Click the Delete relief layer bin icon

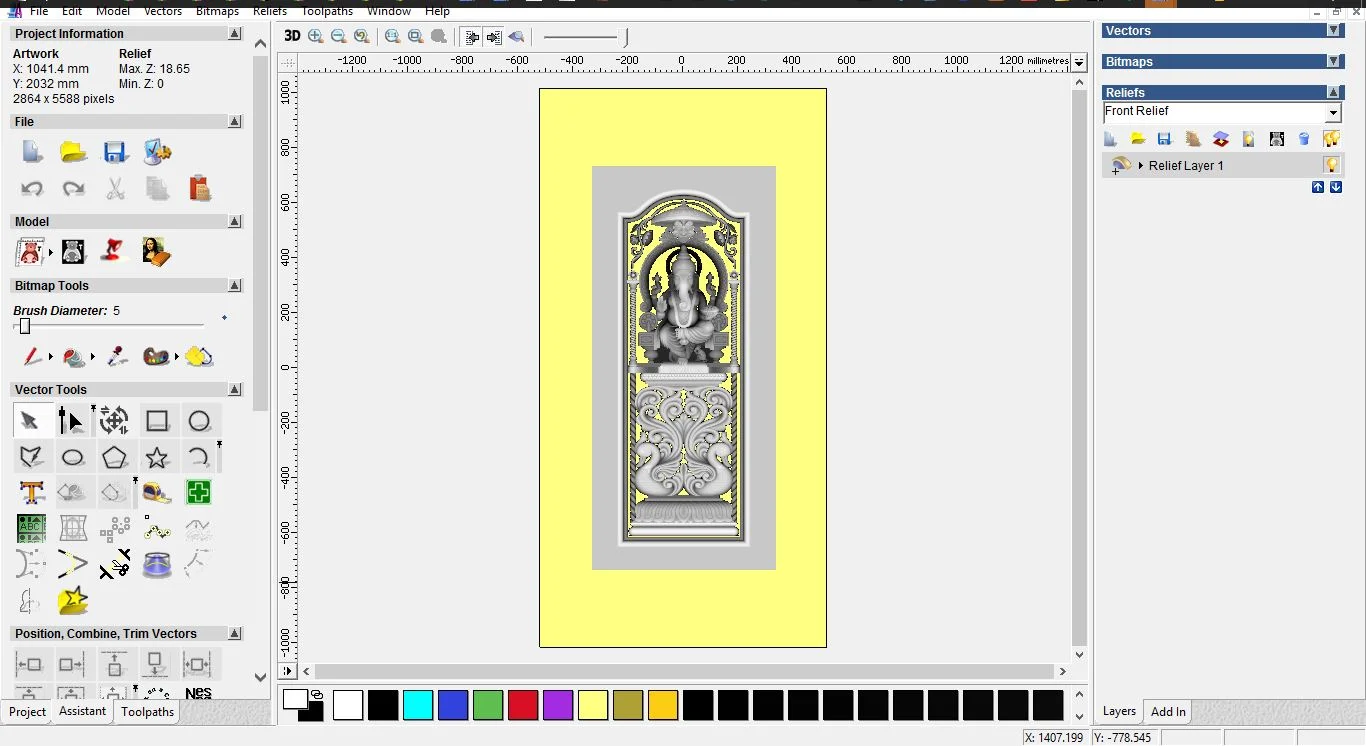coord(1304,139)
